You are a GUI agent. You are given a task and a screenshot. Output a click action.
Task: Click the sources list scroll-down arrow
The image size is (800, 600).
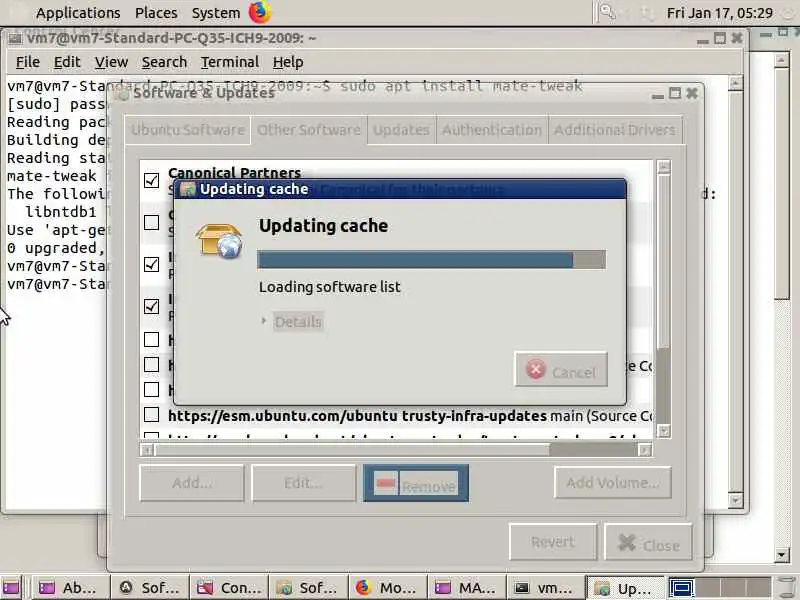664,431
